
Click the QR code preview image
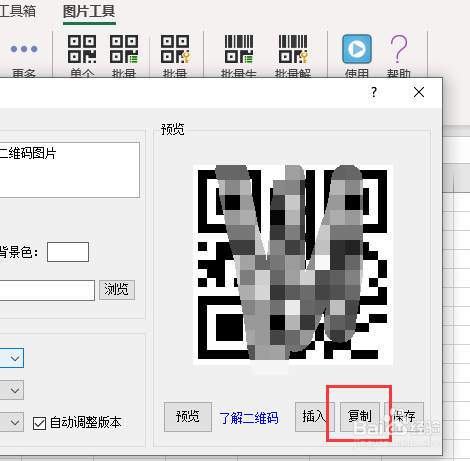point(293,265)
